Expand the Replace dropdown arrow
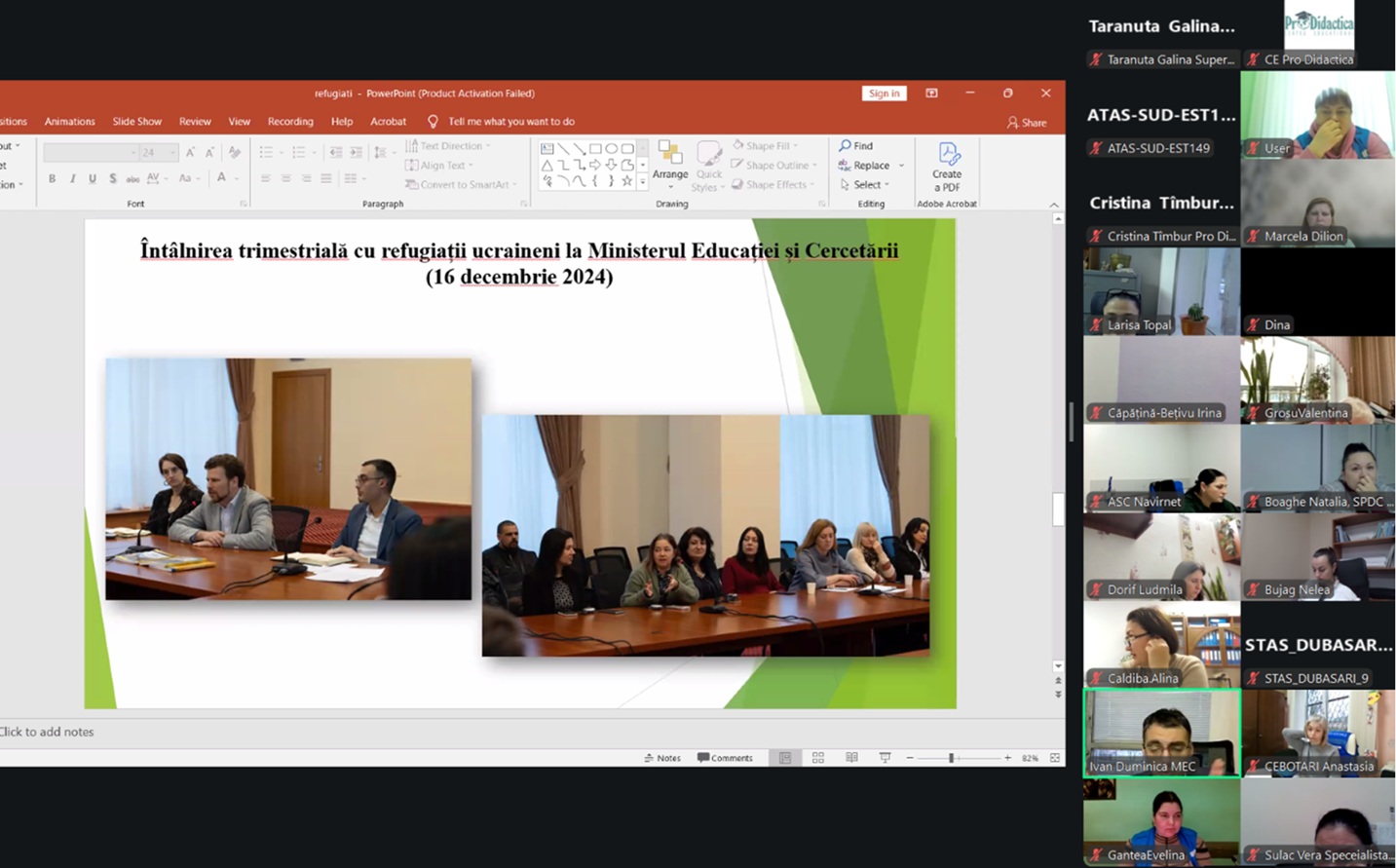The image size is (1396, 868). point(901,166)
